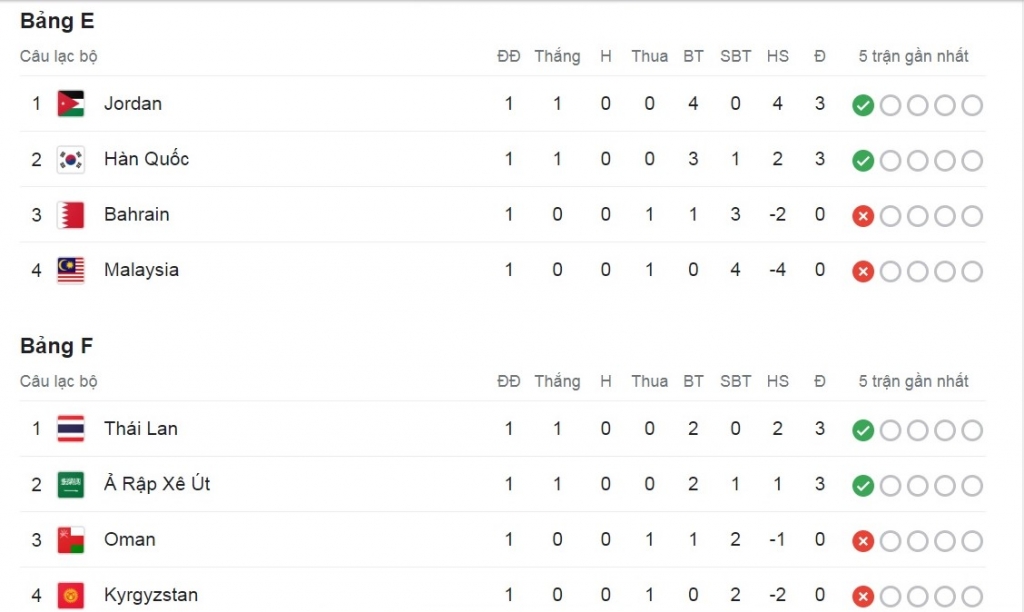Open the Malaysia team link
This screenshot has height=612, width=1024.
pos(141,270)
